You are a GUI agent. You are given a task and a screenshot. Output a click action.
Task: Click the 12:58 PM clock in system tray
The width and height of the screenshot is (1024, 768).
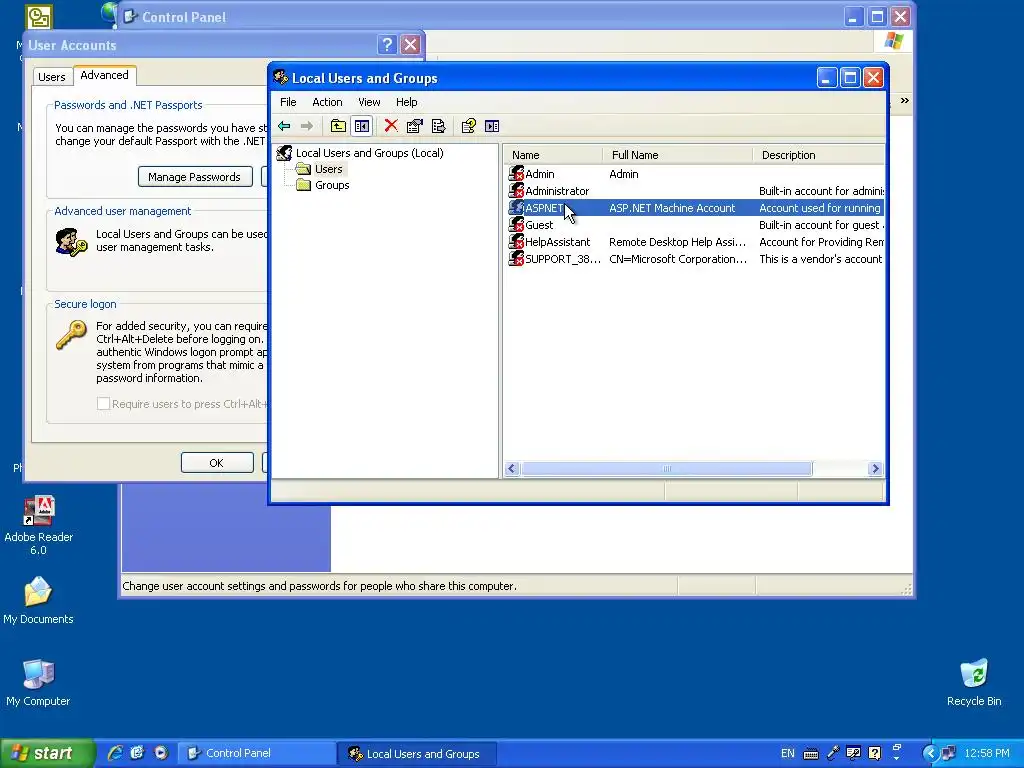987,754
